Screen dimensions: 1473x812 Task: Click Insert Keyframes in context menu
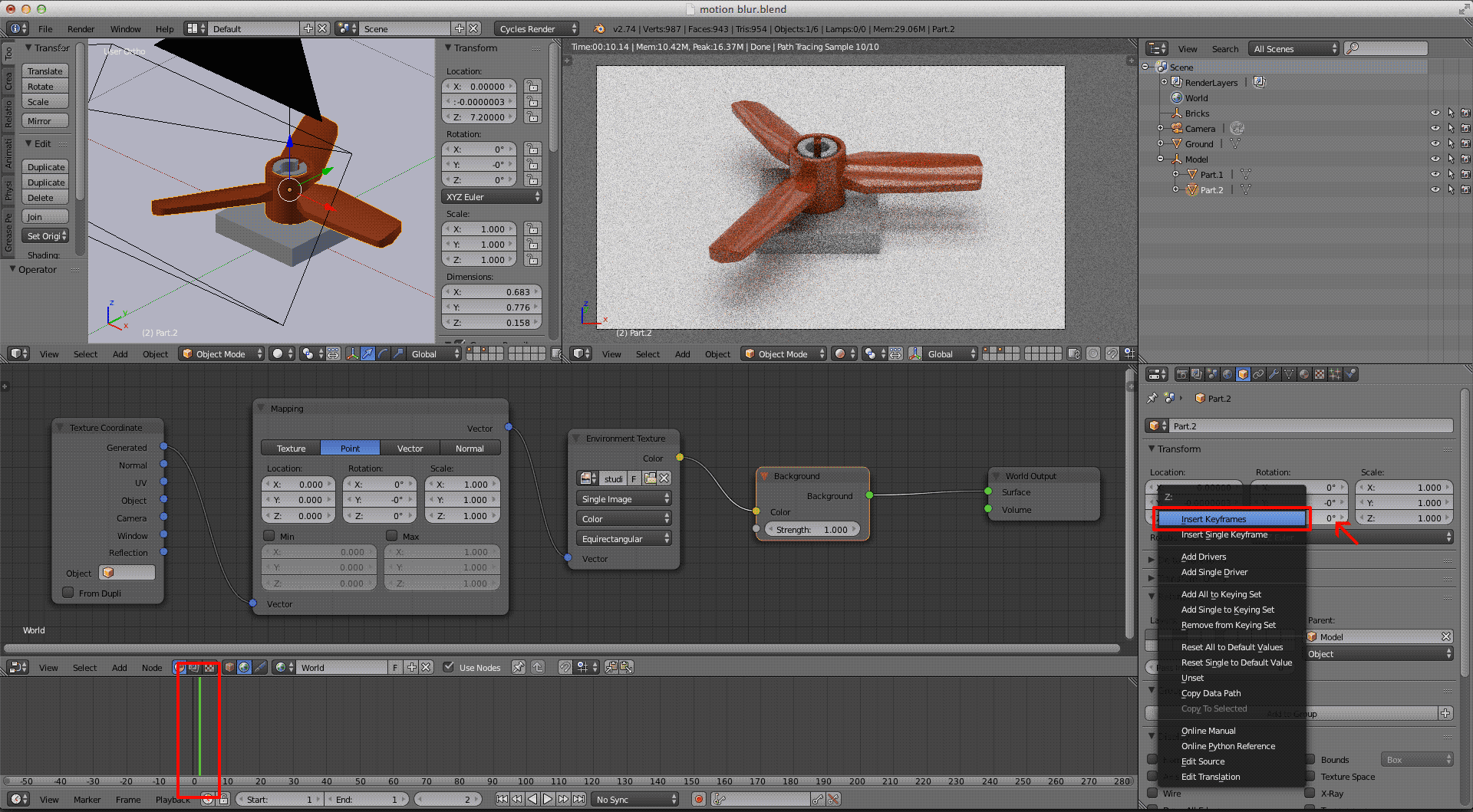(1231, 519)
